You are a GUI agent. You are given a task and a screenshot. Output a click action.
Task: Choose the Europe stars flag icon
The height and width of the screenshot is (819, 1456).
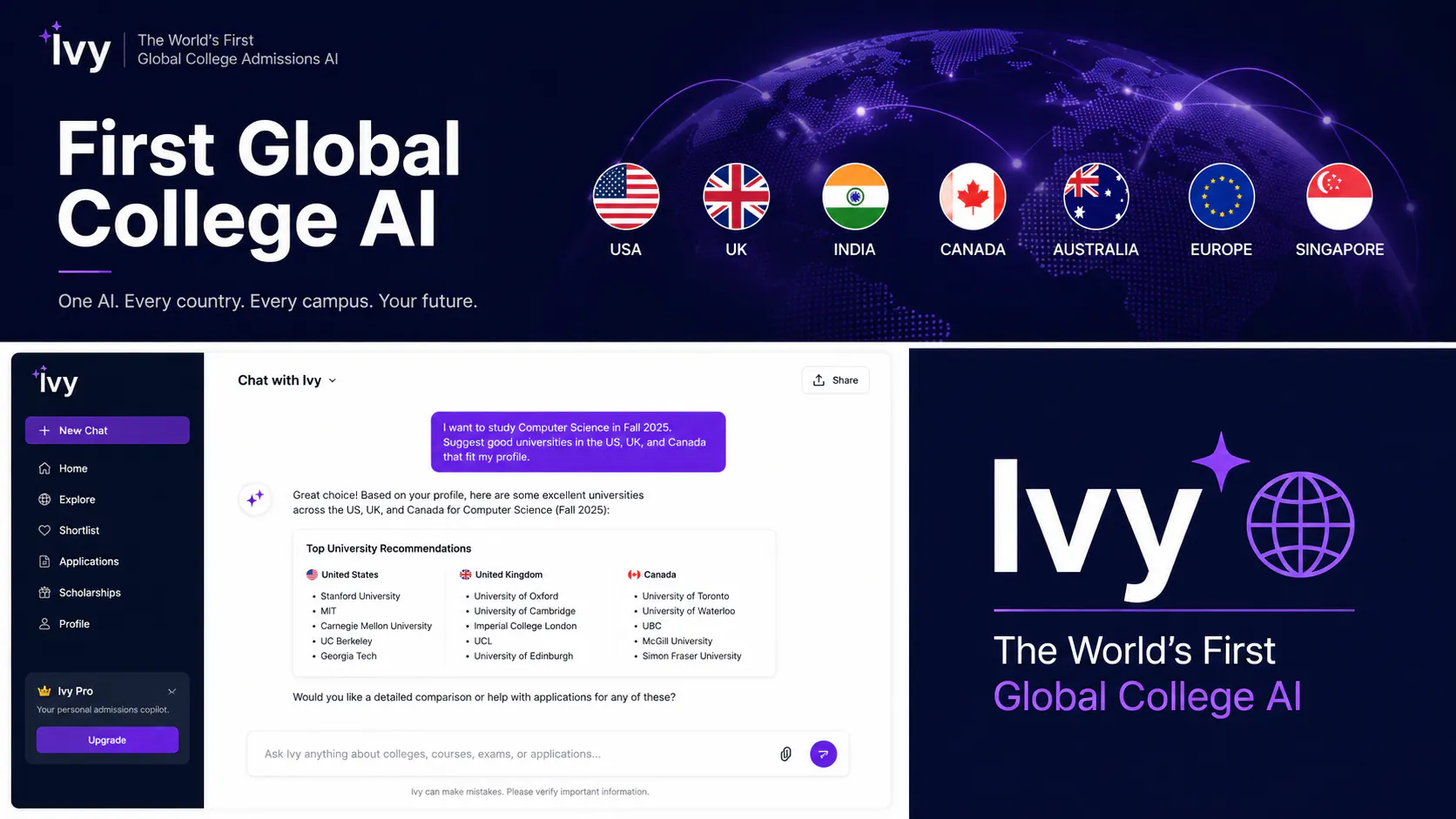[x=1222, y=197]
